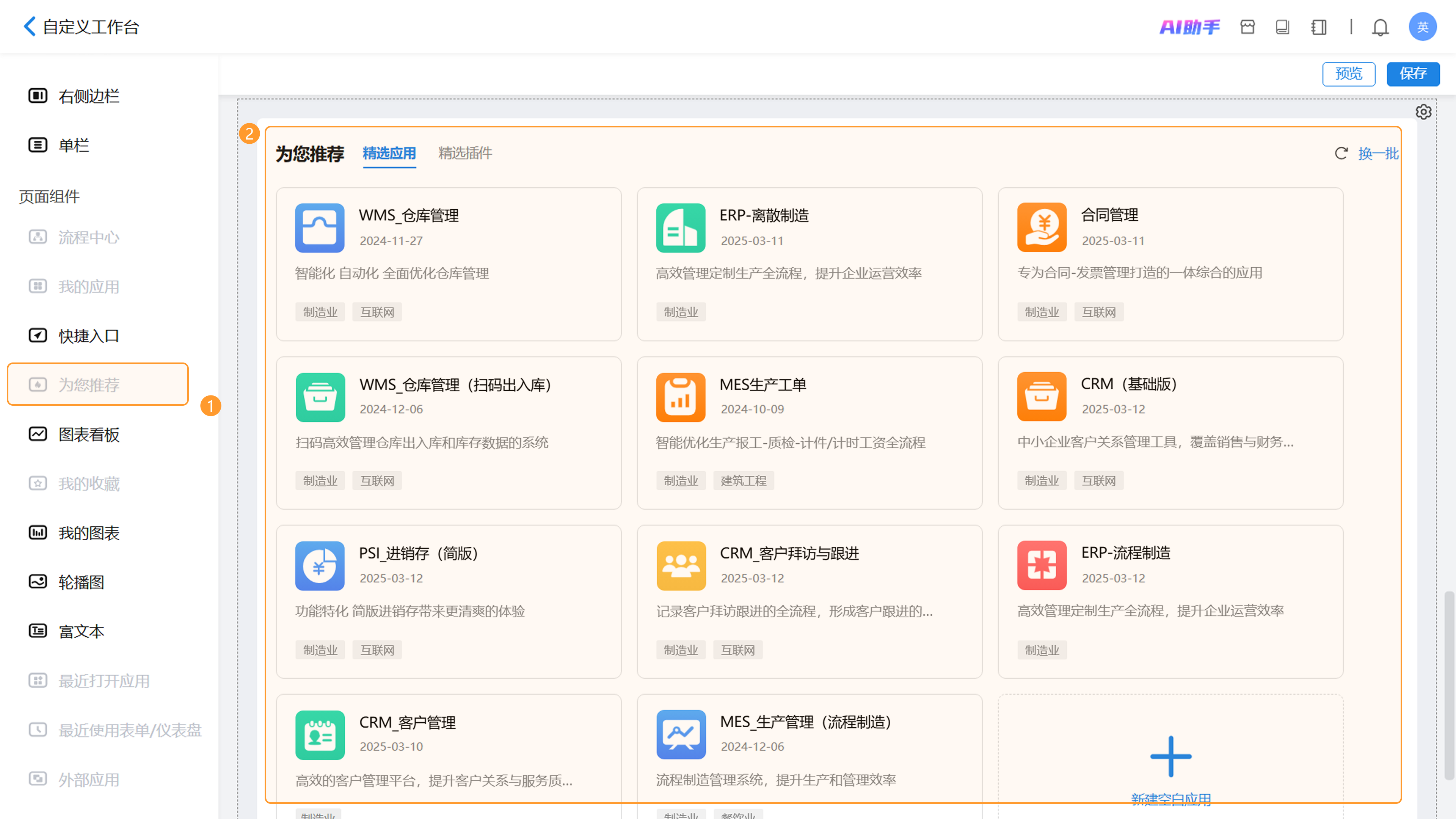Click the MES生产工单 app icon
Screen dimensions: 1456x819
click(681, 397)
